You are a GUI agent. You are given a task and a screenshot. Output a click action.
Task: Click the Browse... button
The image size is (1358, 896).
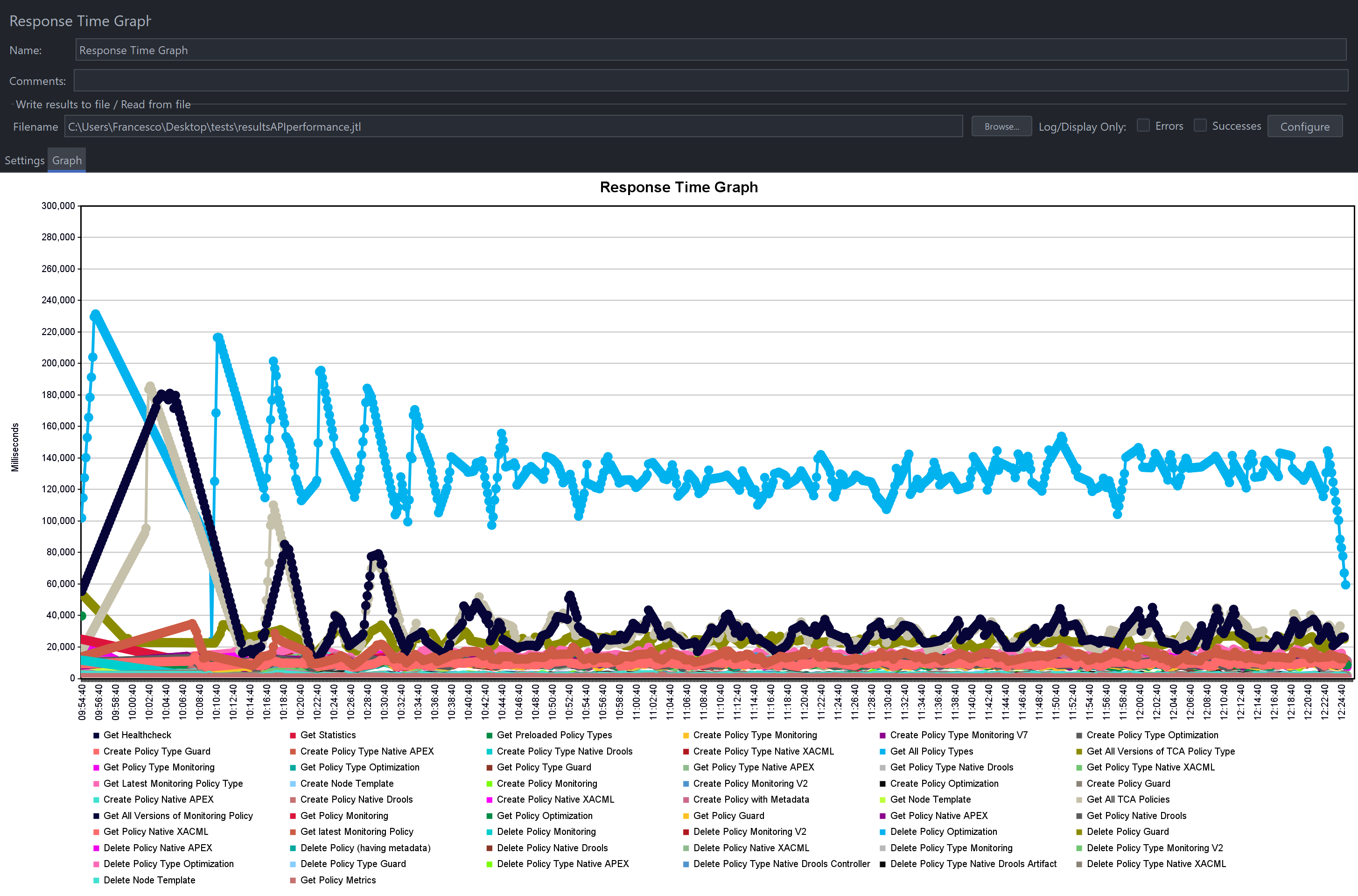coord(1001,126)
